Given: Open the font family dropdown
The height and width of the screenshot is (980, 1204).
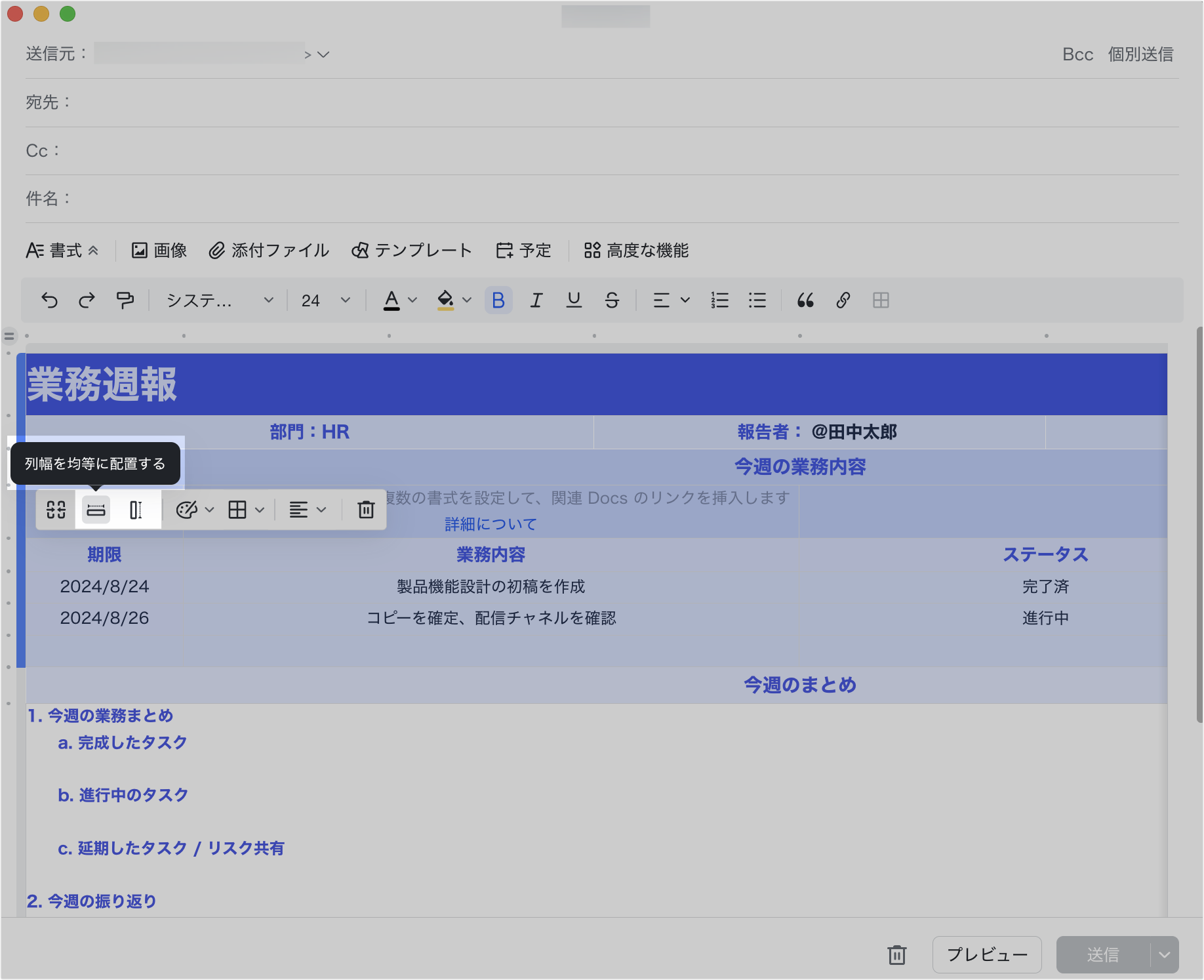Looking at the screenshot, I should pyautogui.click(x=220, y=300).
